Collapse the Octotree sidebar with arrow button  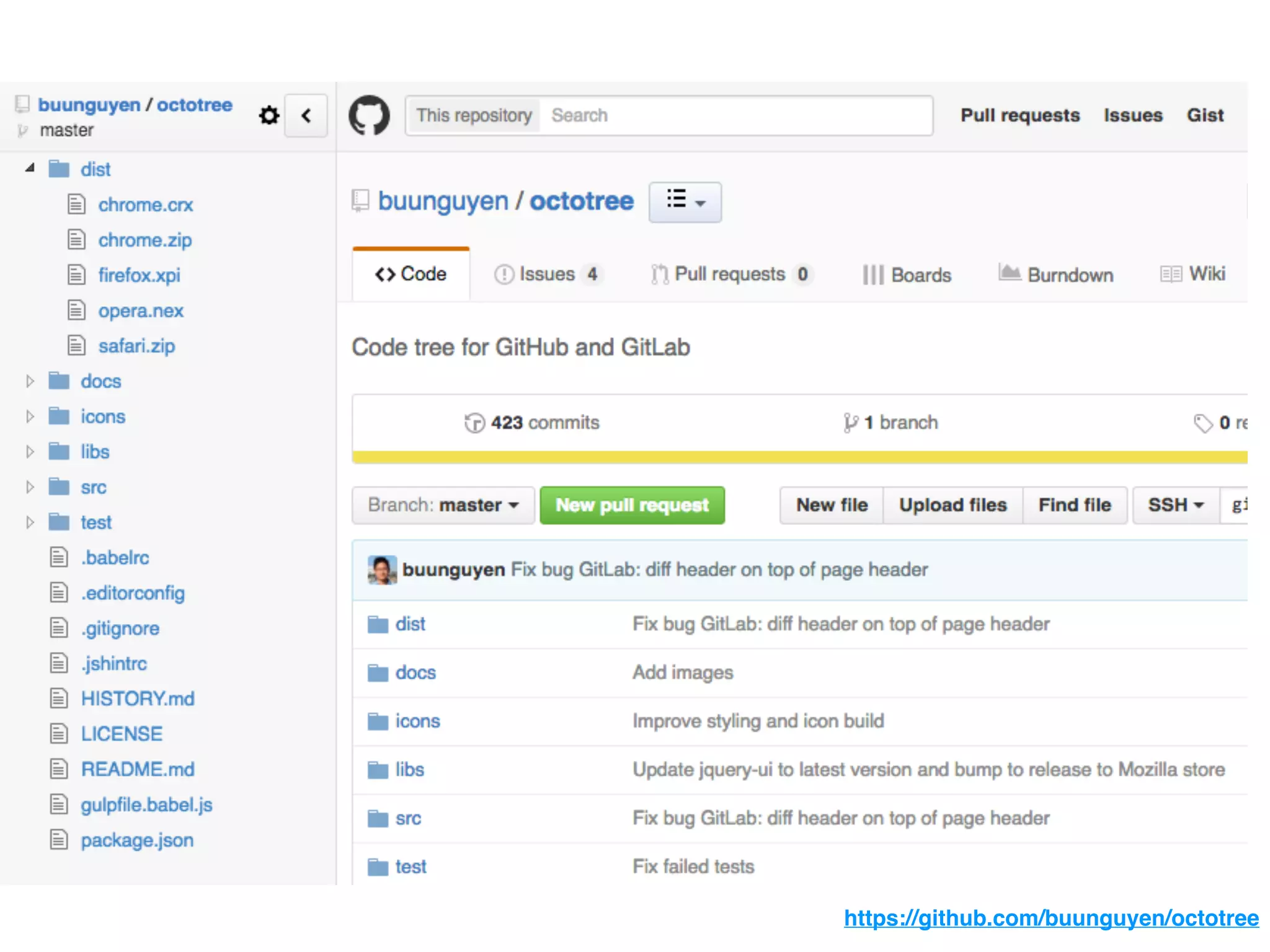point(306,115)
